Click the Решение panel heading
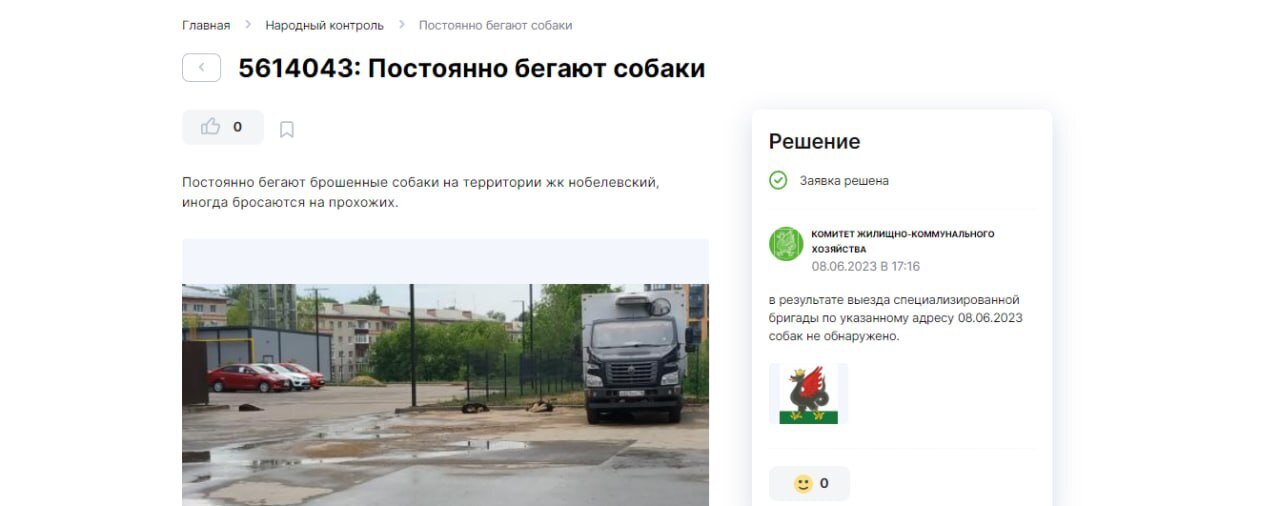 [814, 142]
